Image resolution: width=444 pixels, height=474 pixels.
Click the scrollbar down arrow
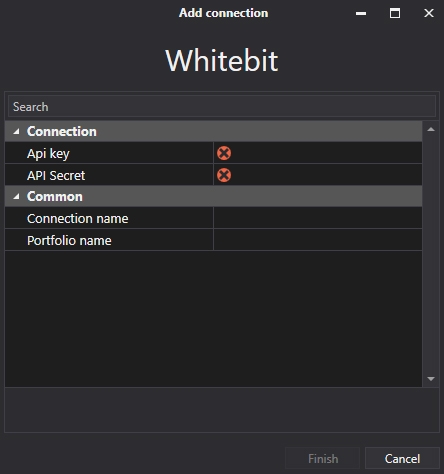(x=431, y=379)
